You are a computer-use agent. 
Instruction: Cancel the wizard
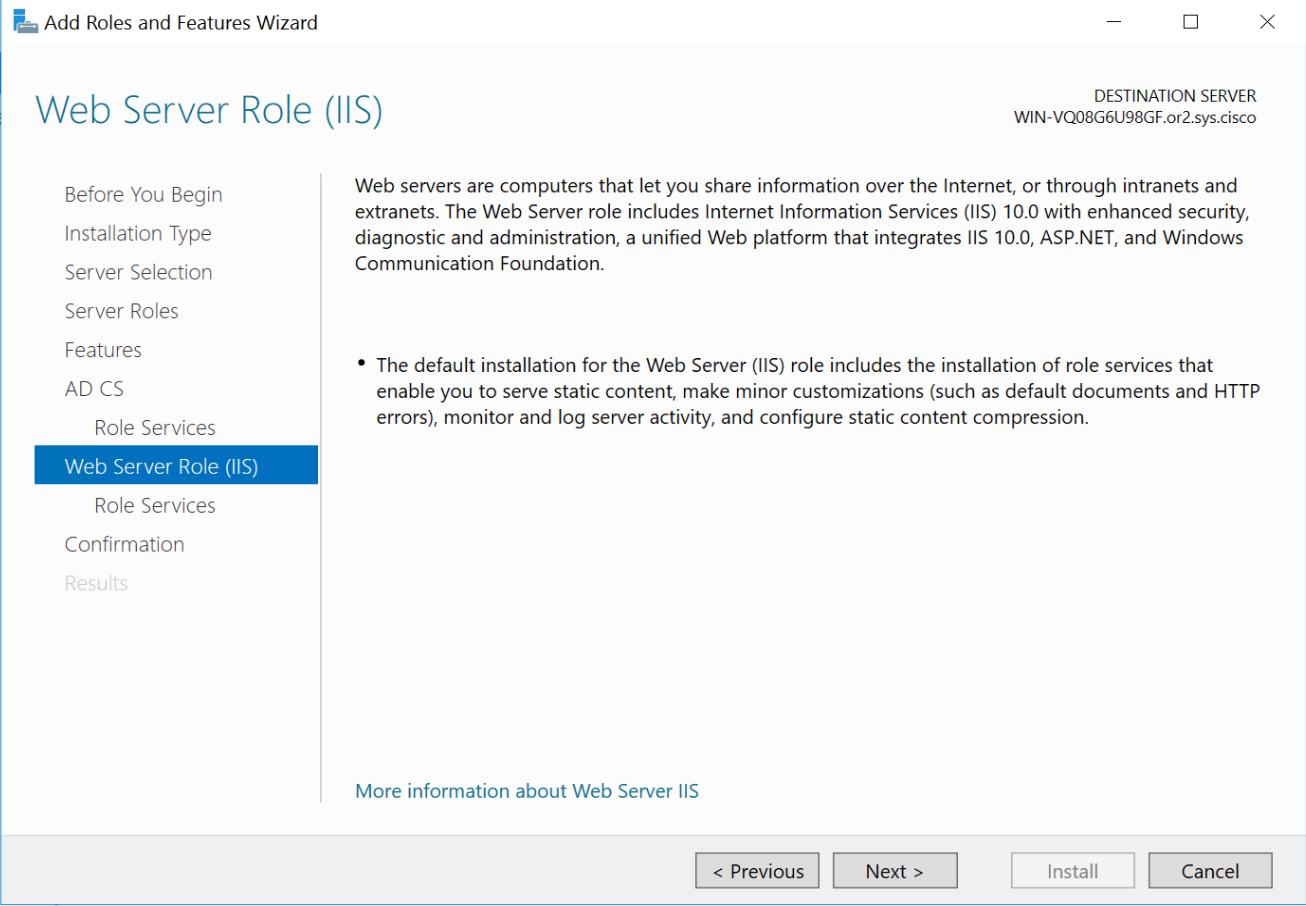click(1210, 871)
